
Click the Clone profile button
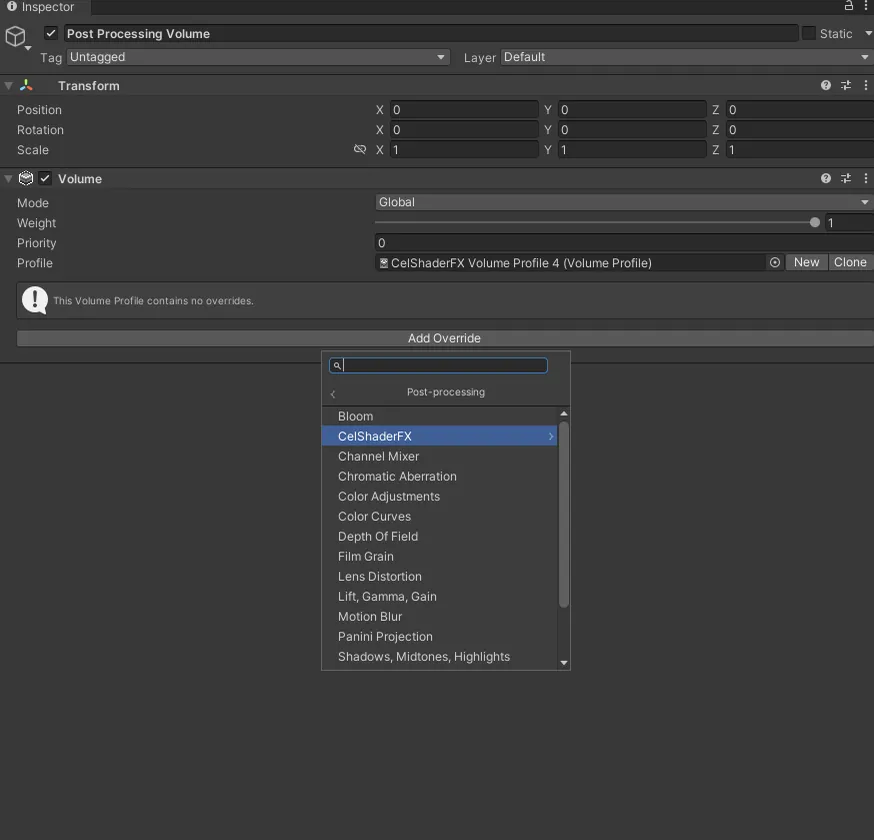850,263
